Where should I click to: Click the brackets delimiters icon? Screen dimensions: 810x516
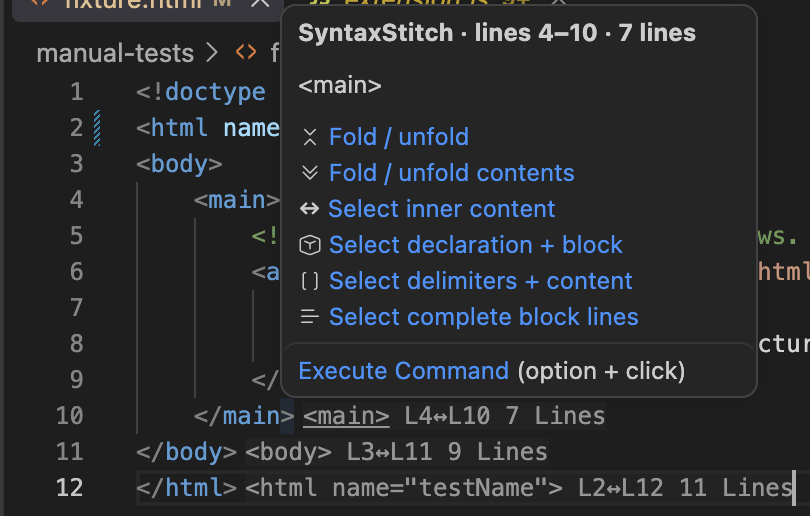(309, 281)
